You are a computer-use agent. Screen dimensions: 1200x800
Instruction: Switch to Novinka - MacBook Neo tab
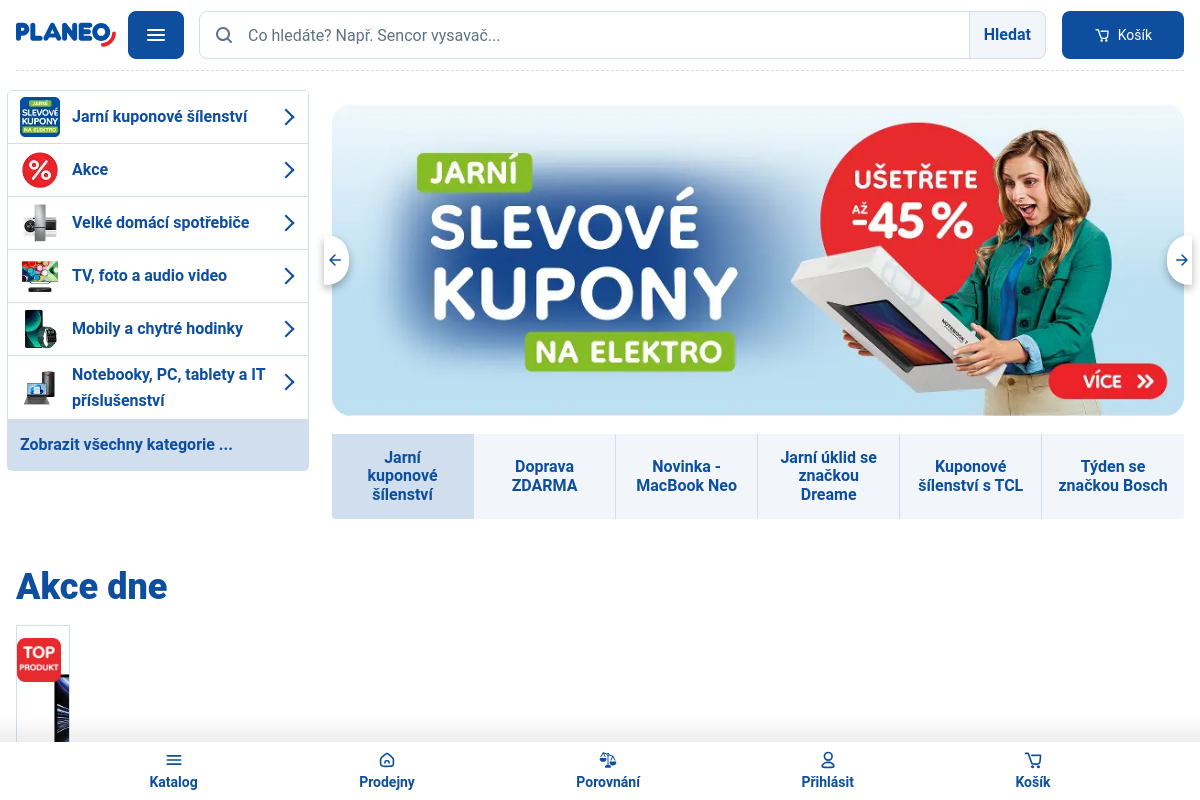pos(686,476)
